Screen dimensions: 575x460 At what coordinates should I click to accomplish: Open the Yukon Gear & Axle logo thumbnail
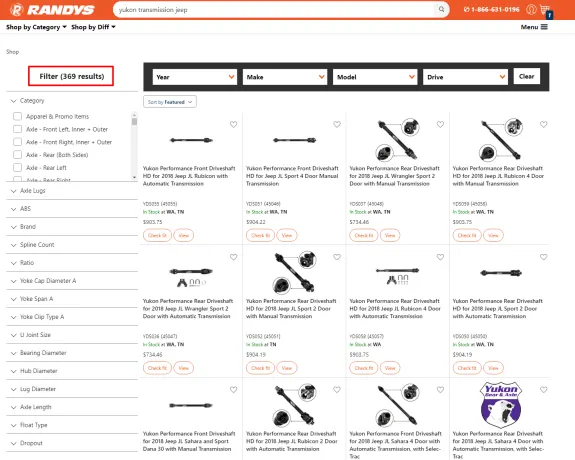[x=501, y=405]
